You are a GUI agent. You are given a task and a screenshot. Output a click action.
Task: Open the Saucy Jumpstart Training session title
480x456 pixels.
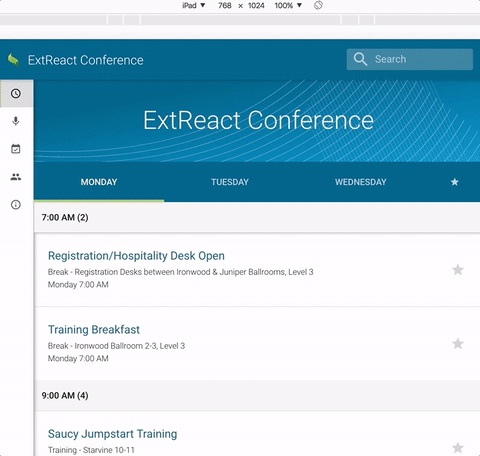click(x=112, y=434)
